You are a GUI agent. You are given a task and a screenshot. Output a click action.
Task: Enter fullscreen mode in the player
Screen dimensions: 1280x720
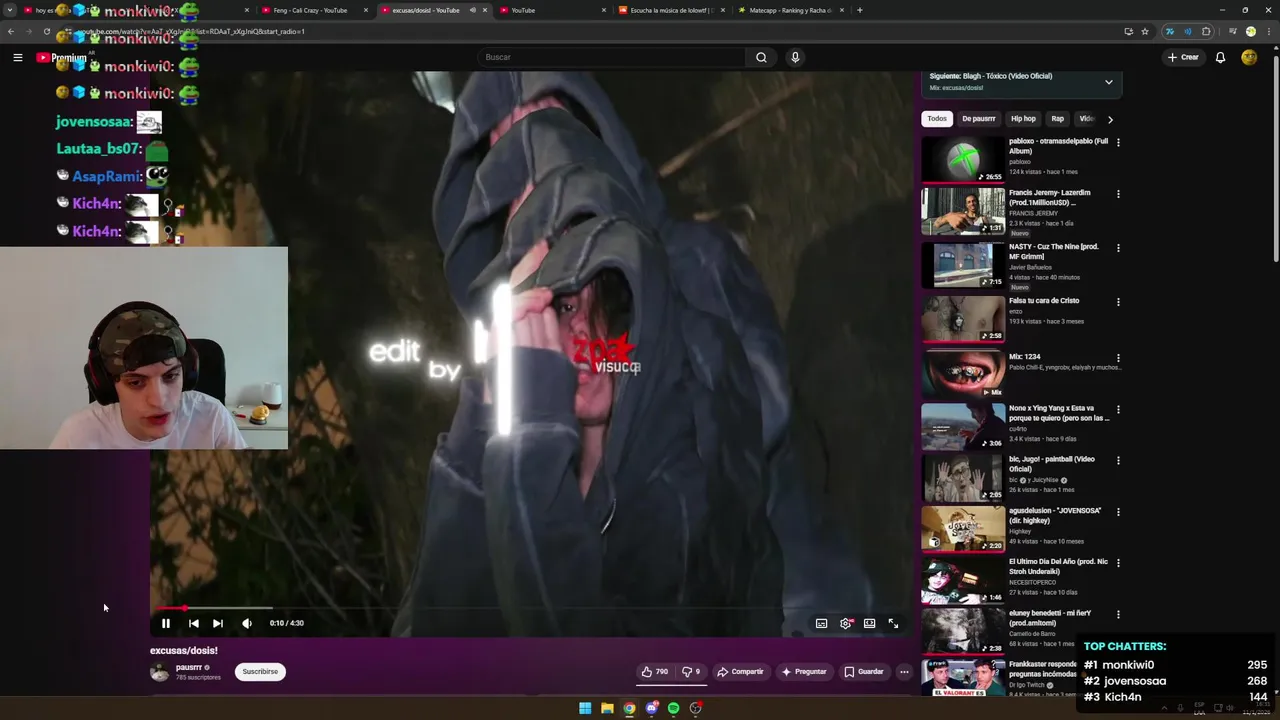click(894, 623)
